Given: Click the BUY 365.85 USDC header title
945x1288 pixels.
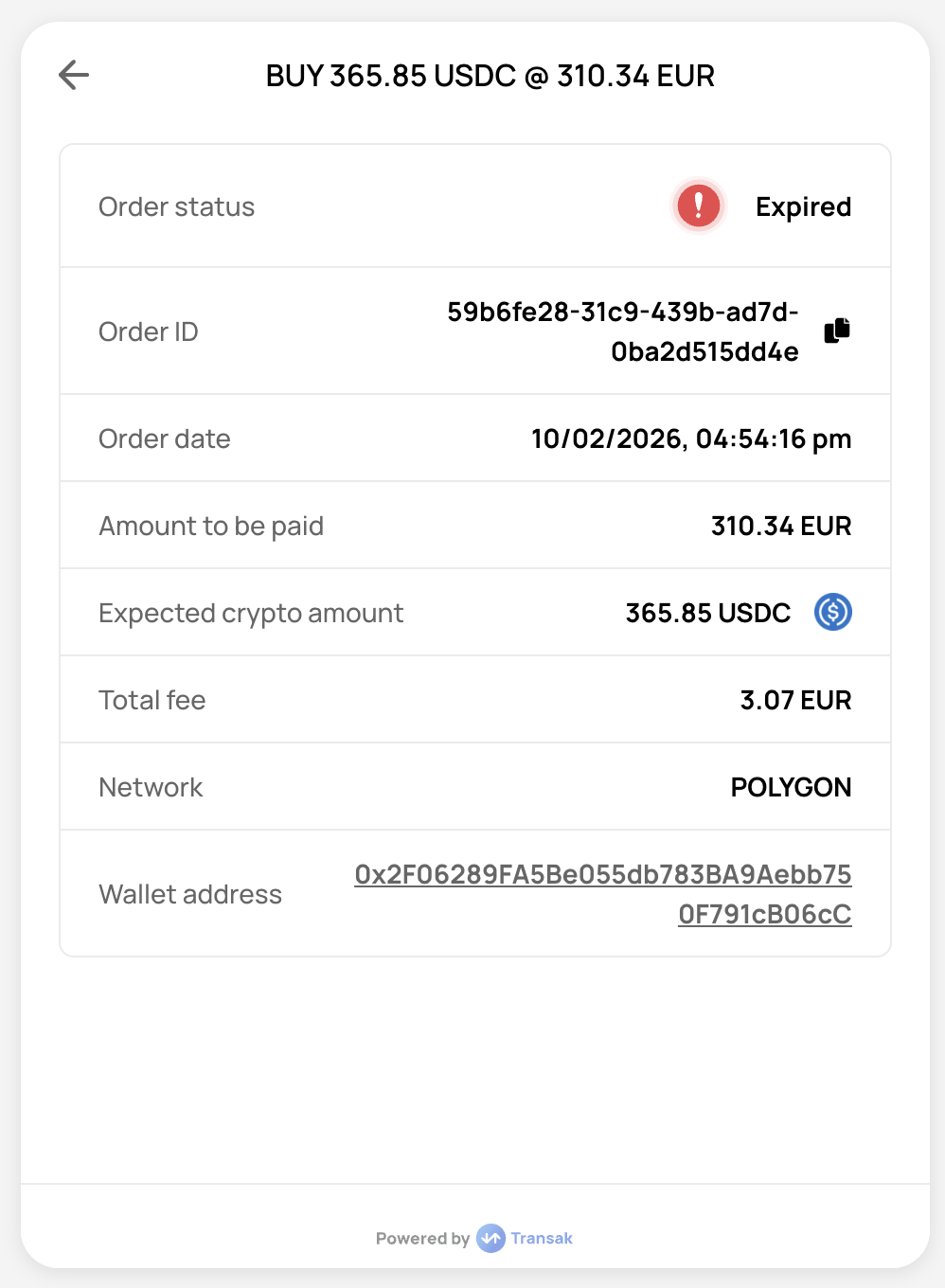Looking at the screenshot, I should 490,76.
